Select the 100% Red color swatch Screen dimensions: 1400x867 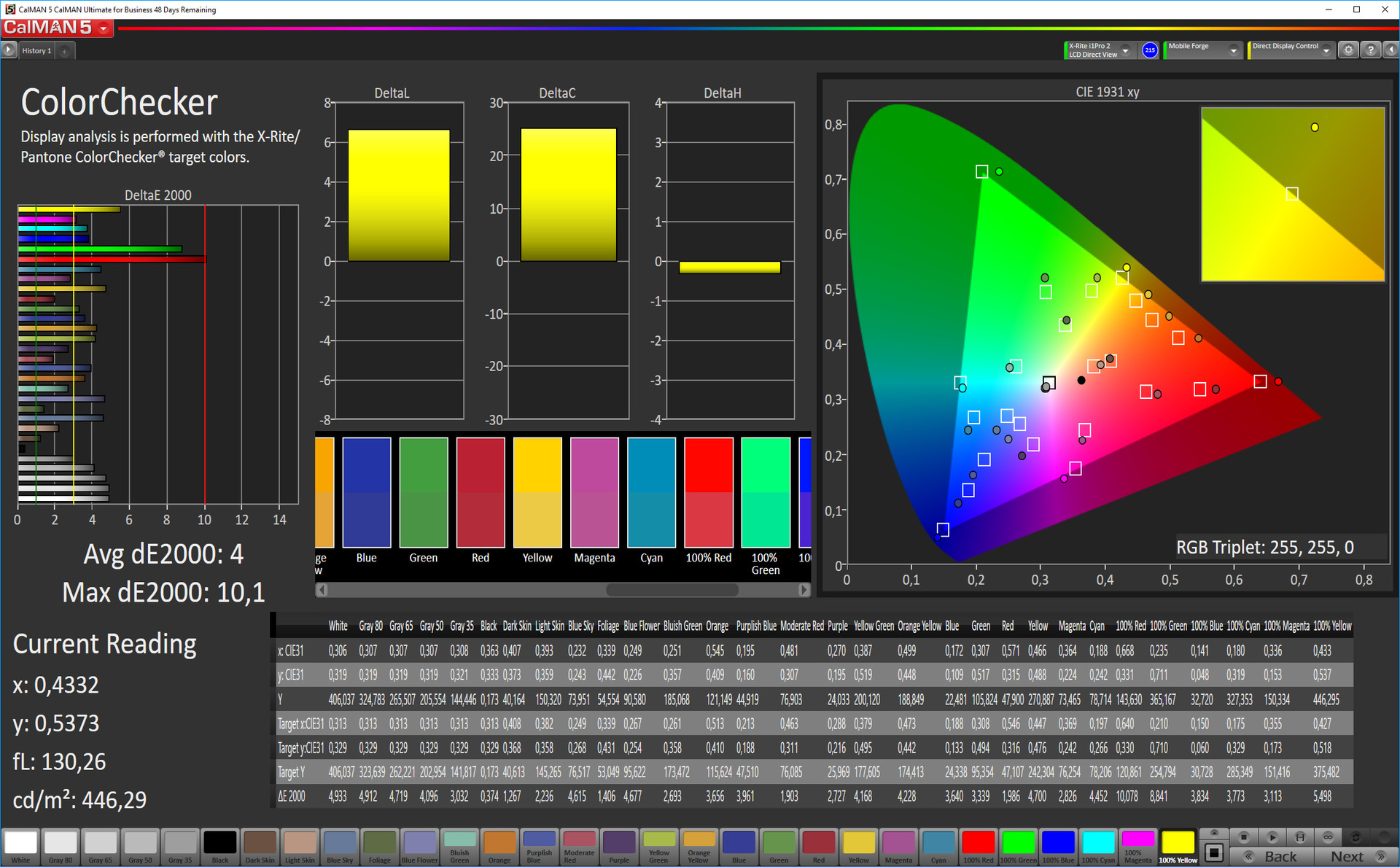708,492
